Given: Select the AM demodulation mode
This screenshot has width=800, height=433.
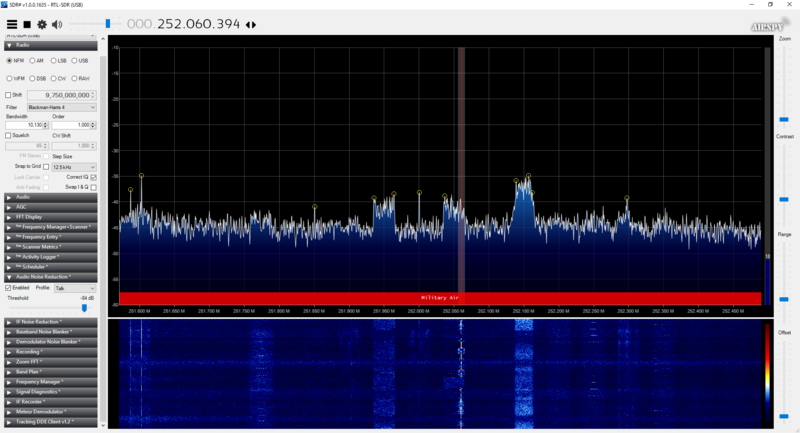Looking at the screenshot, I should 33,60.
